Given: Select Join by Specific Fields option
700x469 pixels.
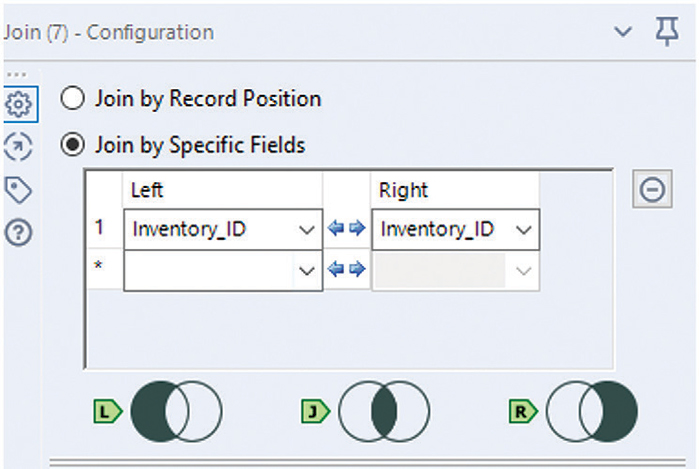Looking at the screenshot, I should coord(73,145).
